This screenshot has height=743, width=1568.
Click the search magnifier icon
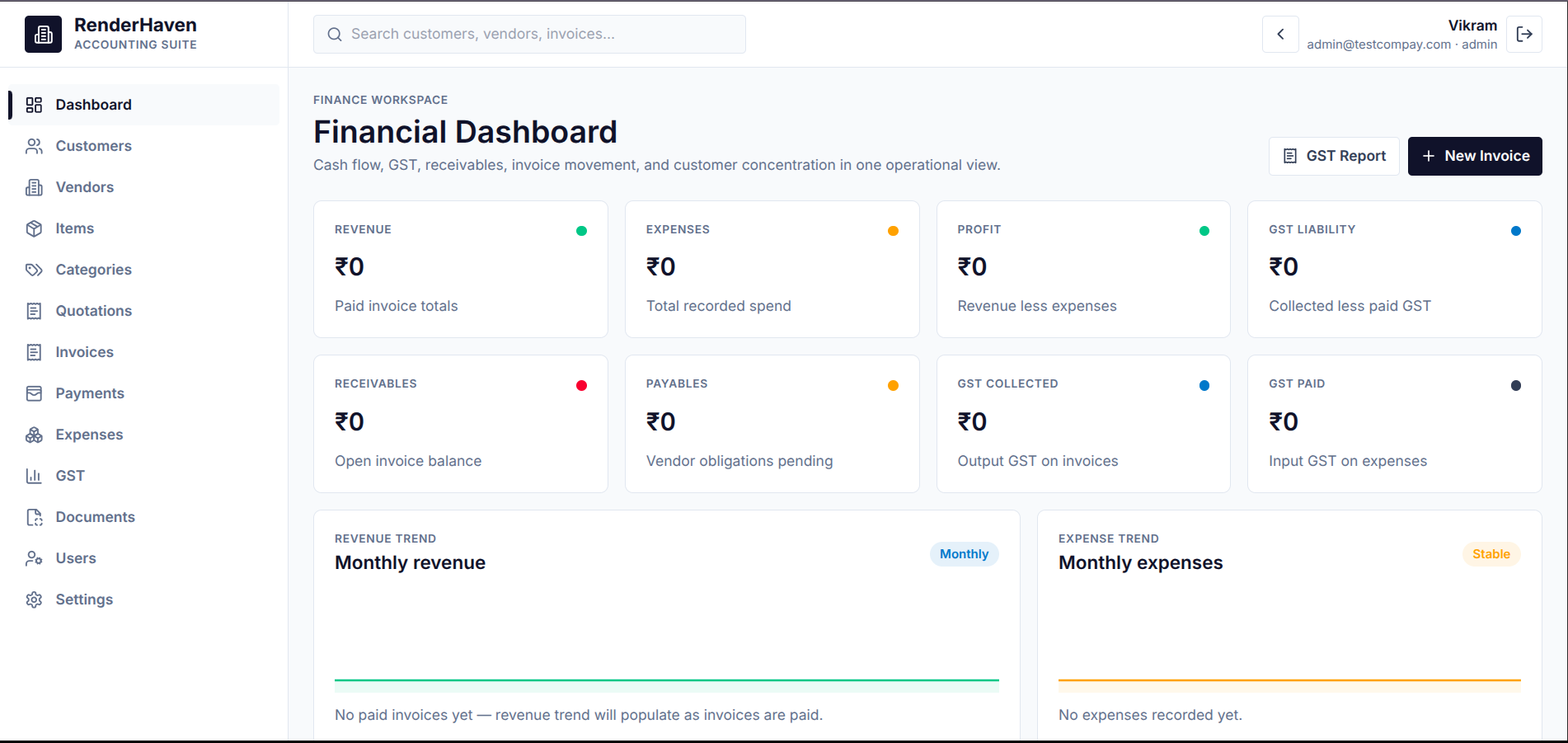(x=335, y=34)
